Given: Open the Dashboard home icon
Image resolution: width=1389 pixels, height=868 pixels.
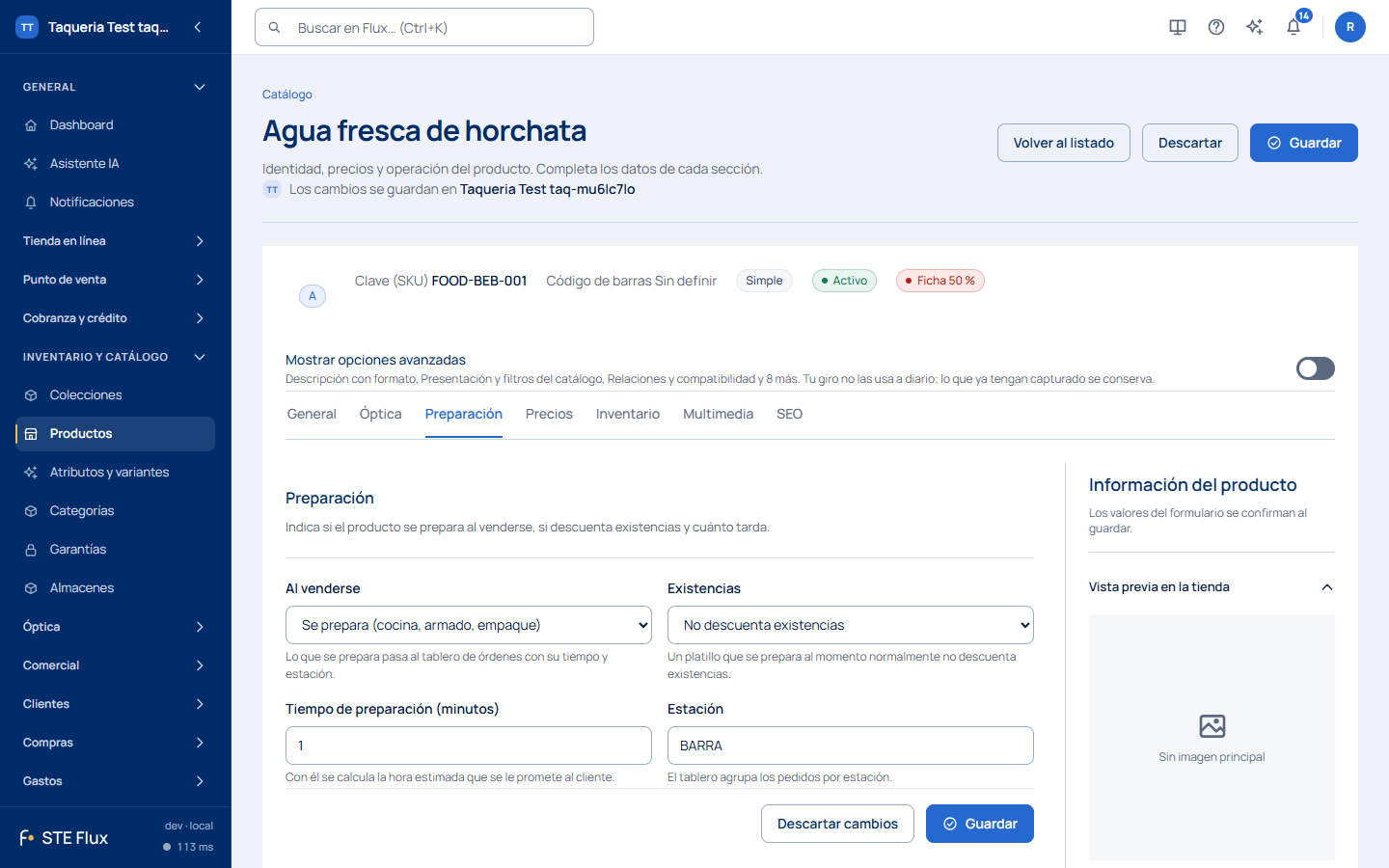Looking at the screenshot, I should pyautogui.click(x=31, y=125).
